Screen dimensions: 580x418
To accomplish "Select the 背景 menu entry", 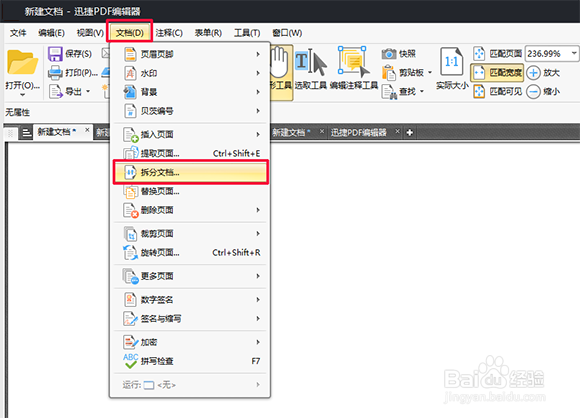I will [x=191, y=92].
